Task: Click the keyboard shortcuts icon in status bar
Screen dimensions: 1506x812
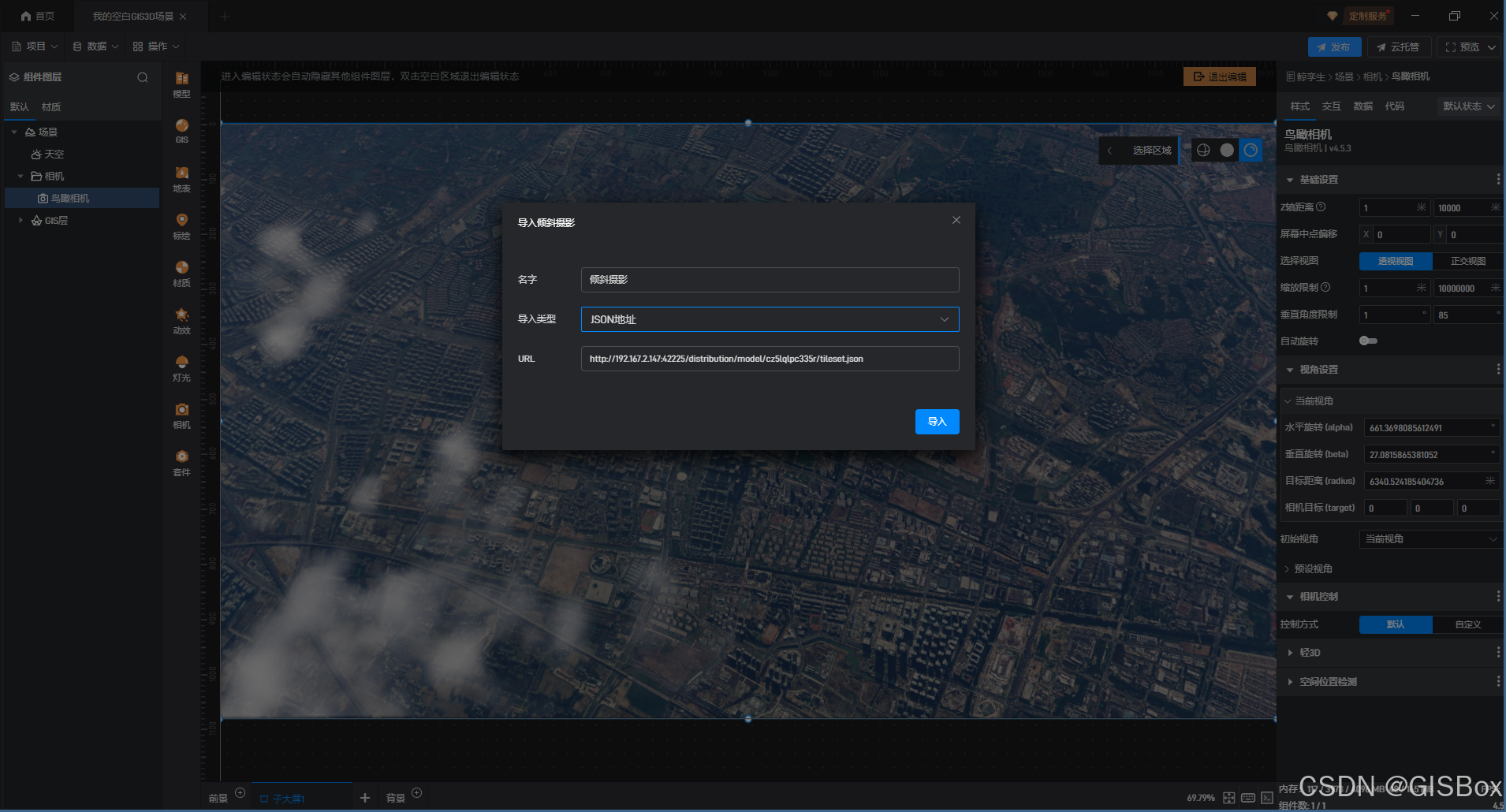Action: point(1248,798)
